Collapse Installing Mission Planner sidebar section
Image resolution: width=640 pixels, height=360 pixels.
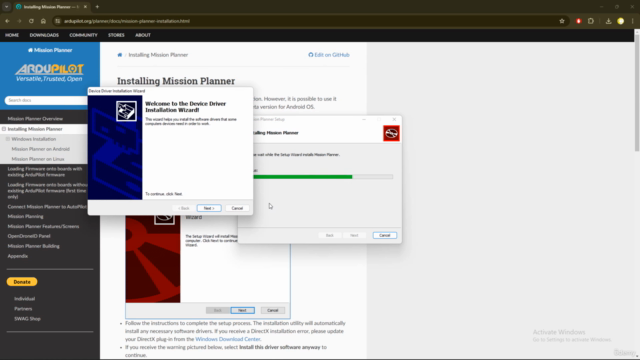(x=4, y=129)
